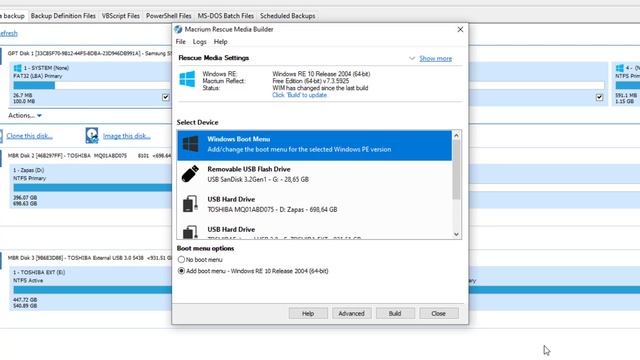This screenshot has width=640, height=360.
Task: Open the File menu in Rescue Media Builder
Action: [x=180, y=42]
